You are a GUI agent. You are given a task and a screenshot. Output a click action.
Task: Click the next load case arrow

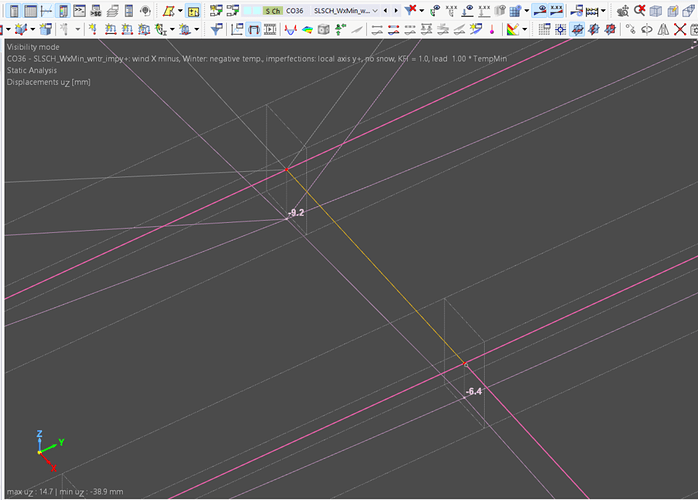[x=397, y=10]
